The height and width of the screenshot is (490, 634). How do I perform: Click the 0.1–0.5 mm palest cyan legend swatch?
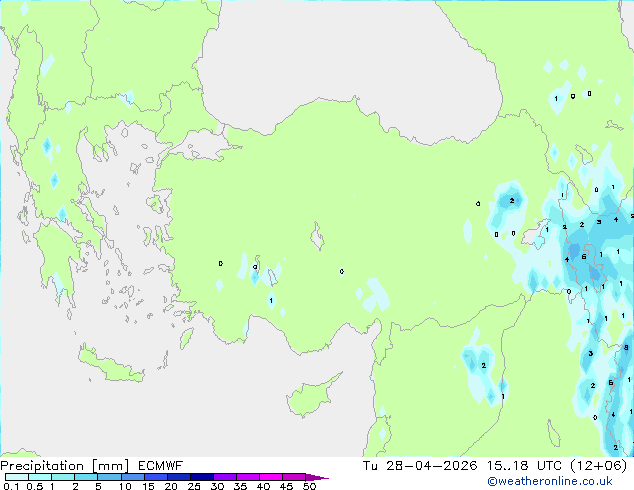click(17, 477)
